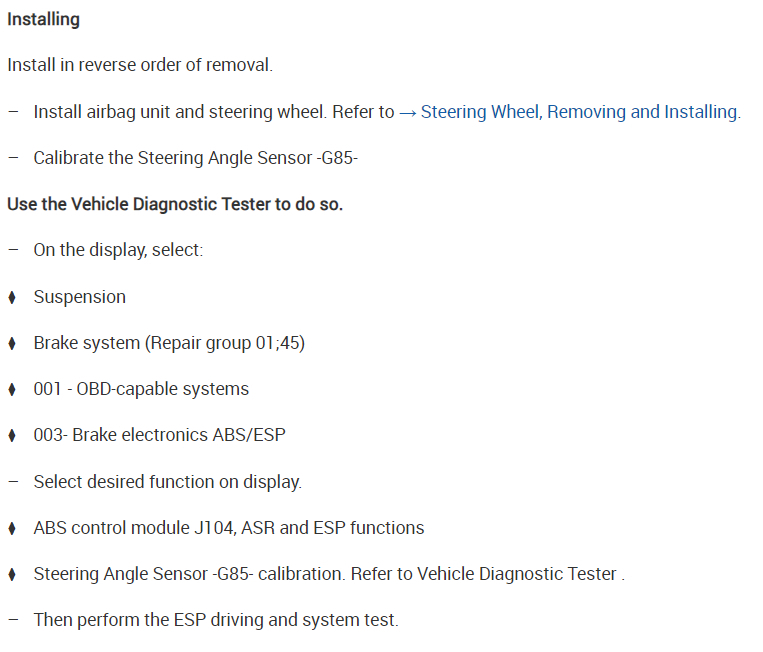Click the diamond bullet beside Suspension

(12, 298)
